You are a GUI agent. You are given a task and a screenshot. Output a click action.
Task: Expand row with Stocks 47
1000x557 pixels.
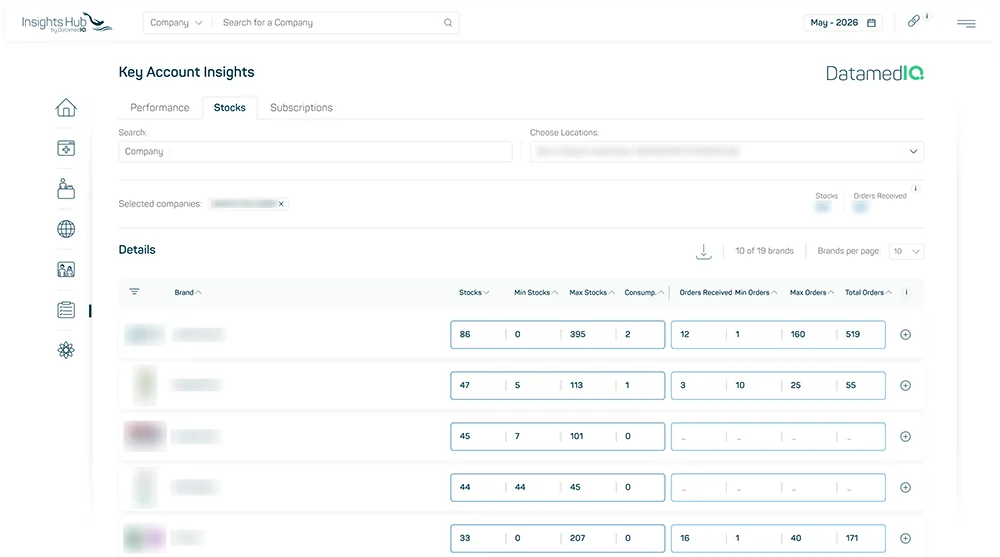point(905,385)
